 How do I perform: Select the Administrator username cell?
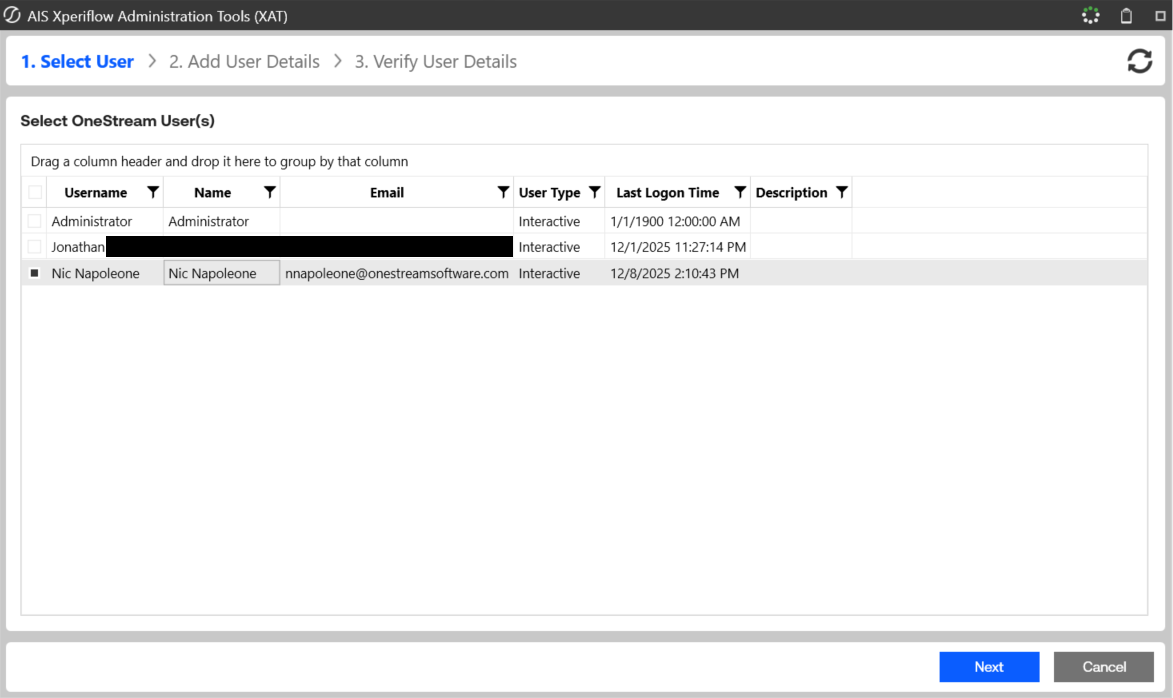pos(105,221)
